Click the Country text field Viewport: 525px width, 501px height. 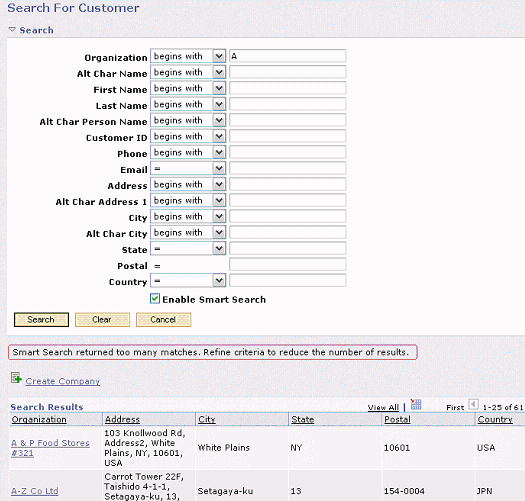288,281
